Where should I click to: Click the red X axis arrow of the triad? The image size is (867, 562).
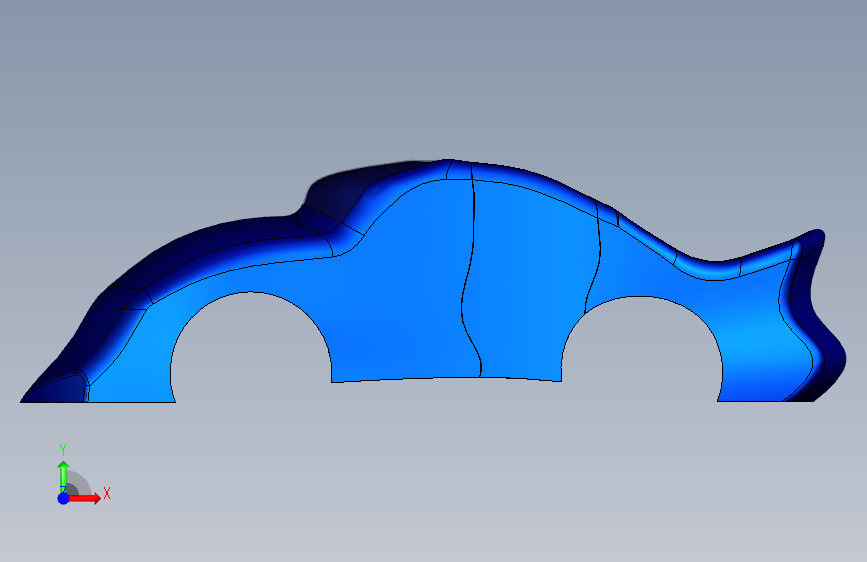pyautogui.click(x=84, y=498)
